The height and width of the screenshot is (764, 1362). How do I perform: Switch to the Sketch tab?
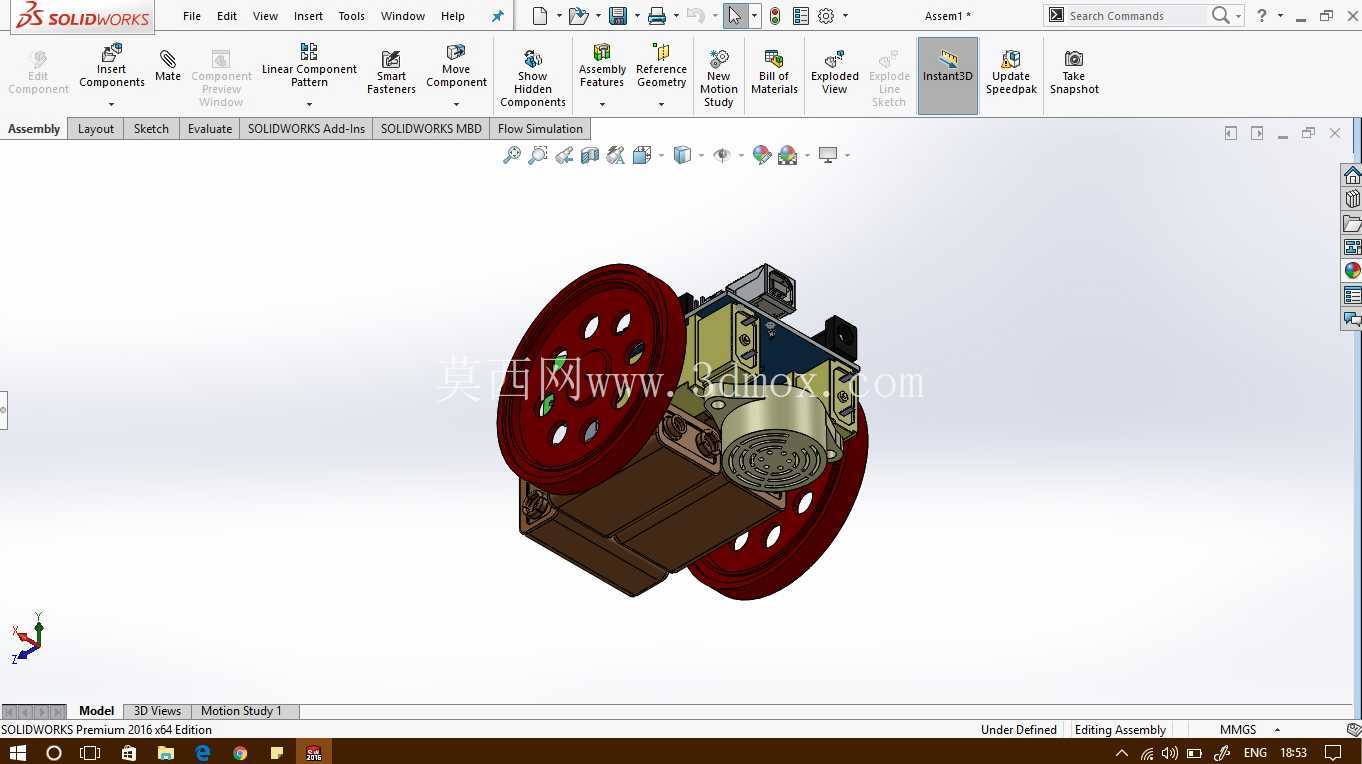pyautogui.click(x=151, y=129)
